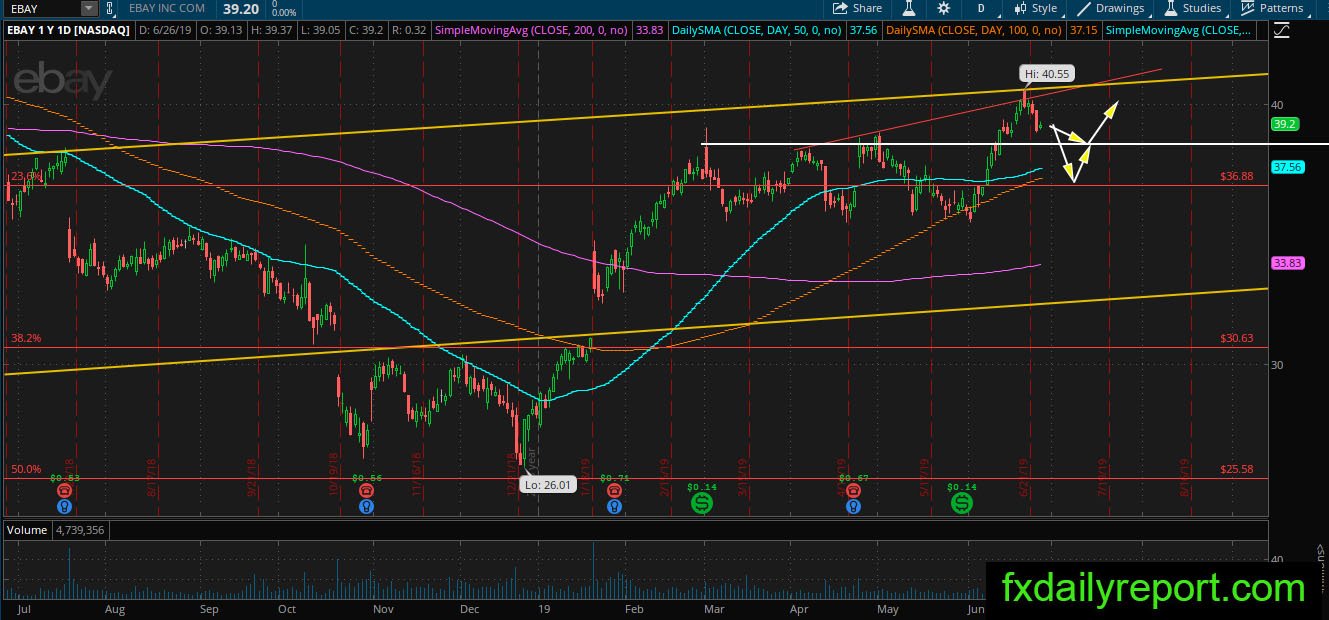This screenshot has height=620, width=1329.
Task: Open chart settings gear
Action: coord(943,8)
